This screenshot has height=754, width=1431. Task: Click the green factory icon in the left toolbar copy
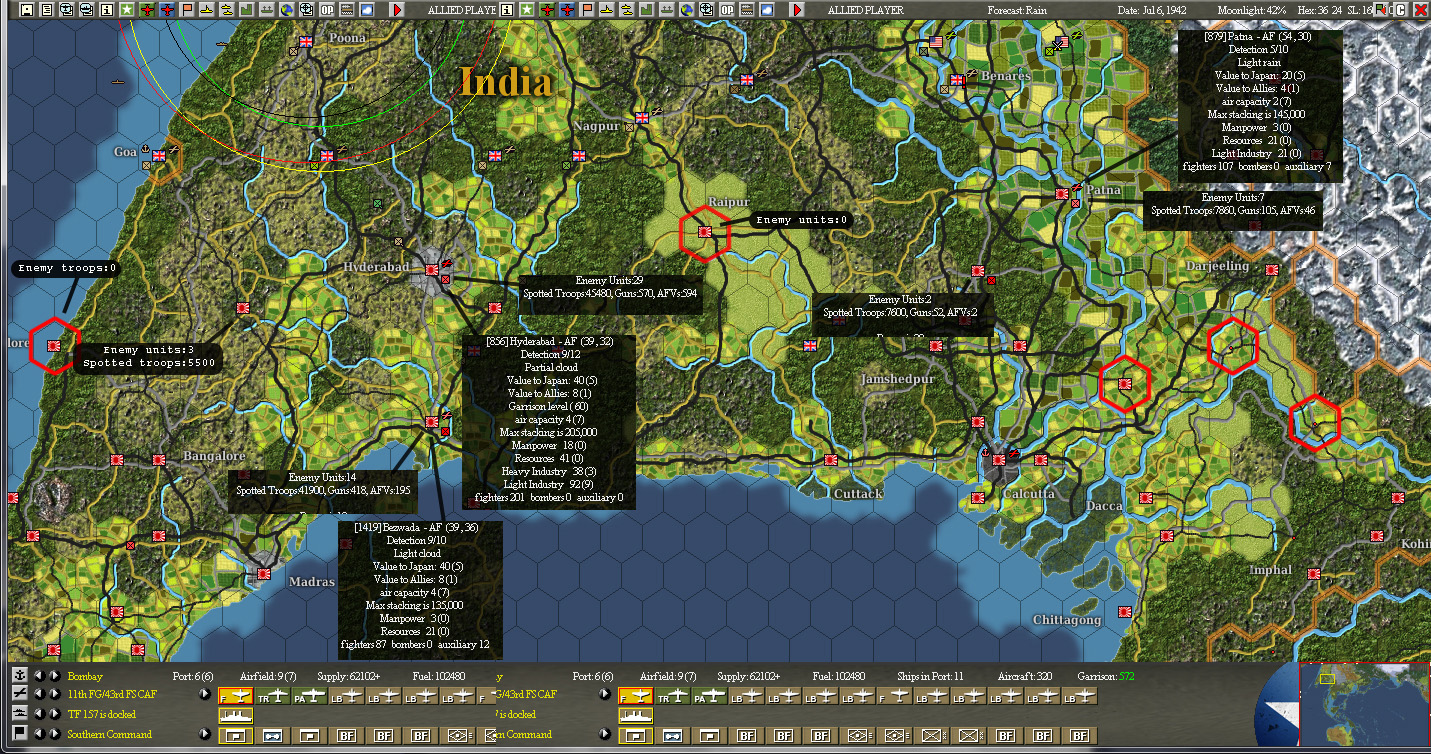(x=247, y=9)
